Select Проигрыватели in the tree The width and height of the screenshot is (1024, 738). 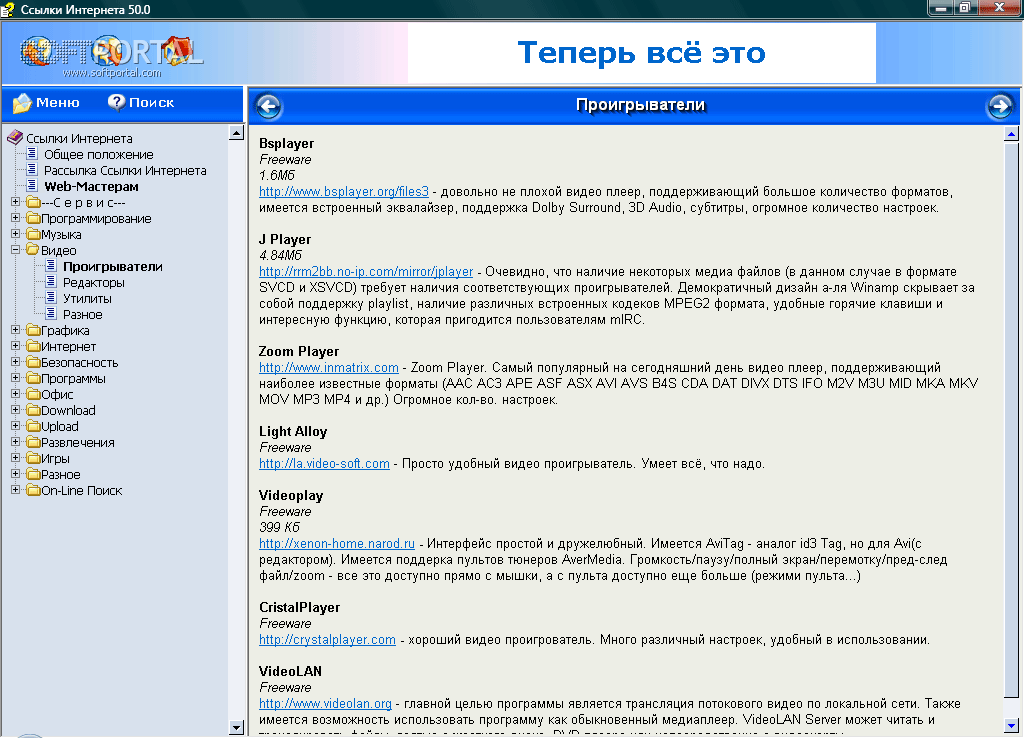tap(112, 266)
